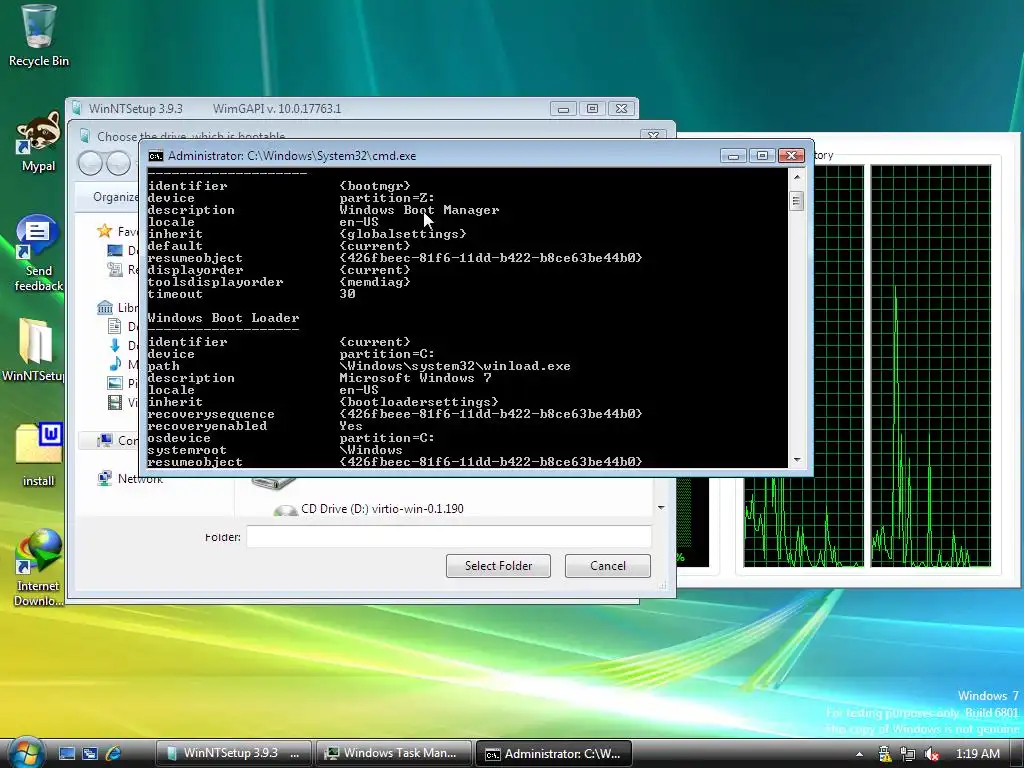Click the Forward navigation button in dialog
The height and width of the screenshot is (768, 1024).
(119, 163)
